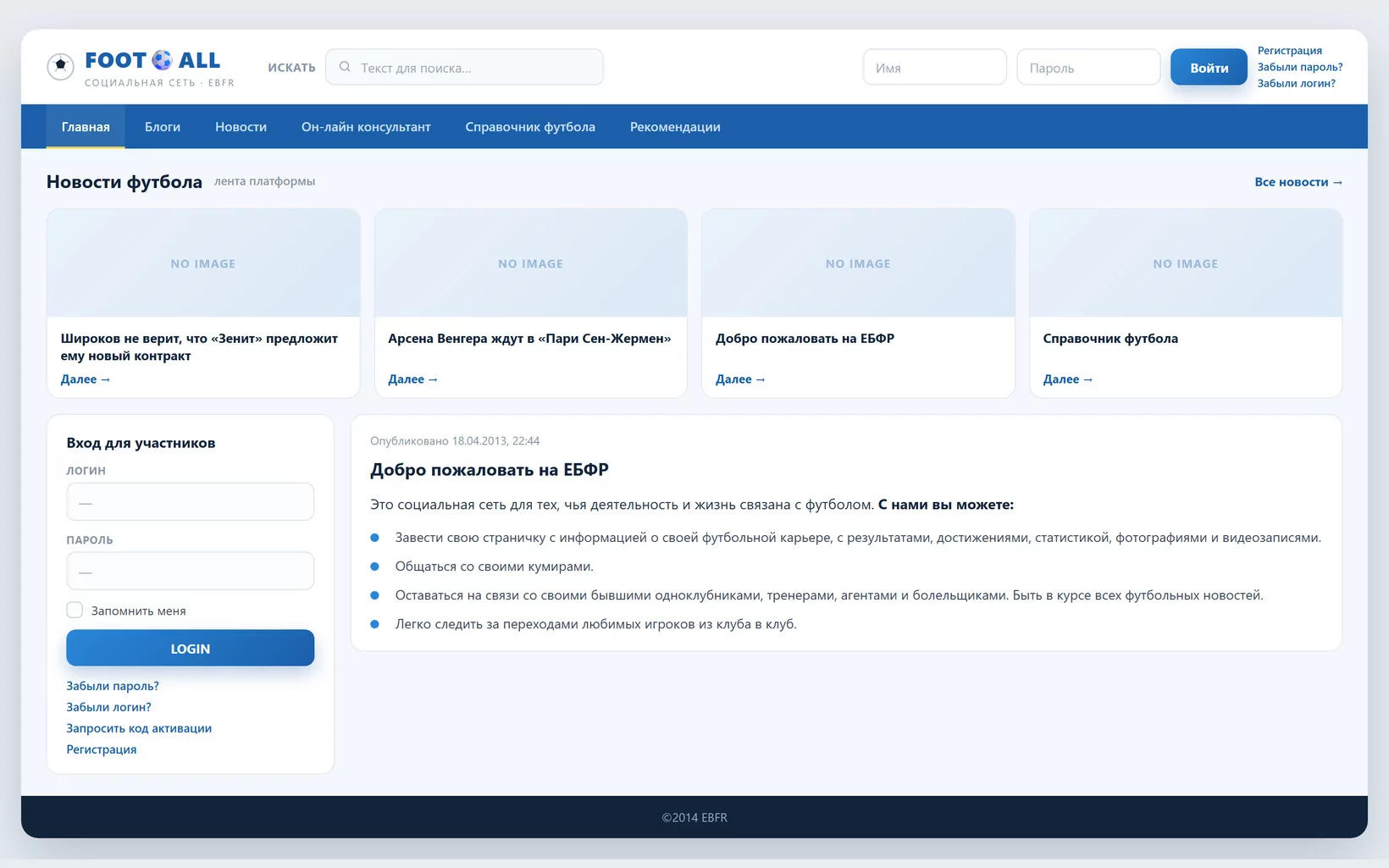Image resolution: width=1389 pixels, height=868 pixels.
Task: Focus the ПАРОЛЬ input in sidebar
Action: pyautogui.click(x=191, y=572)
